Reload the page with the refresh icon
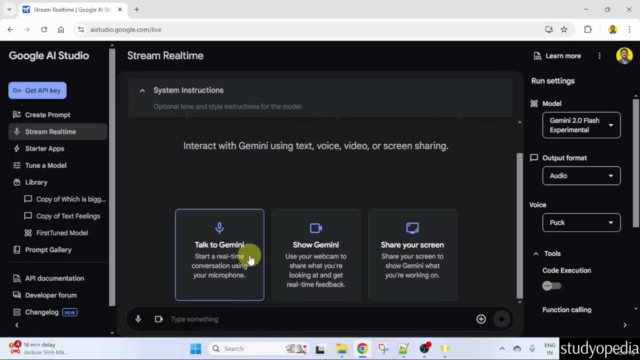The image size is (640, 360). pyautogui.click(x=44, y=29)
